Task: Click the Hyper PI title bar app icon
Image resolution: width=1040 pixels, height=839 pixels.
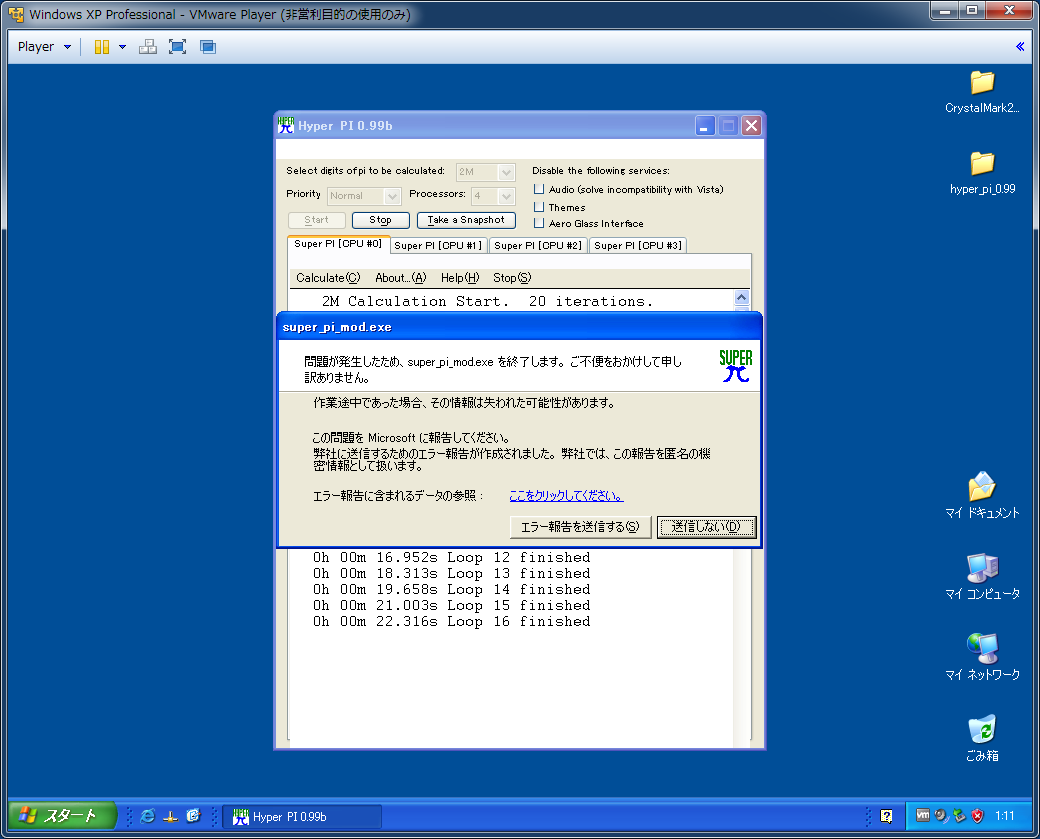Action: click(x=286, y=125)
